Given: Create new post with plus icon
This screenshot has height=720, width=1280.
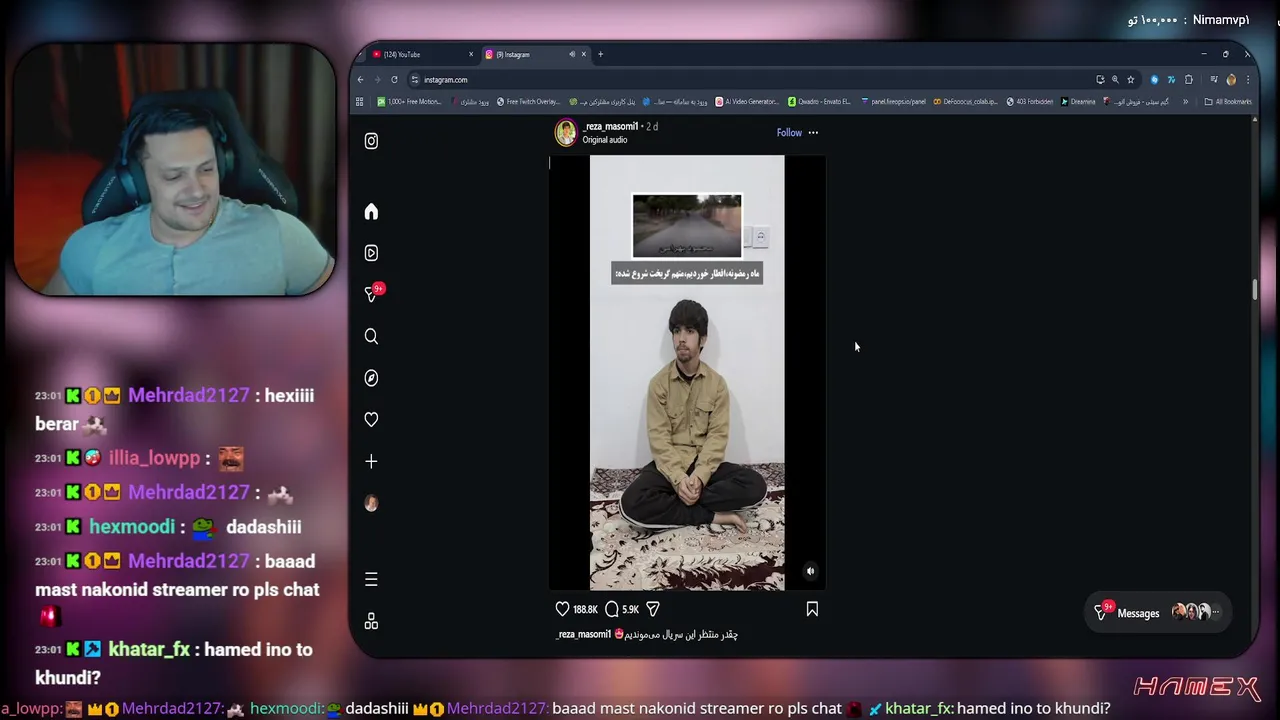Looking at the screenshot, I should pyautogui.click(x=371, y=461).
